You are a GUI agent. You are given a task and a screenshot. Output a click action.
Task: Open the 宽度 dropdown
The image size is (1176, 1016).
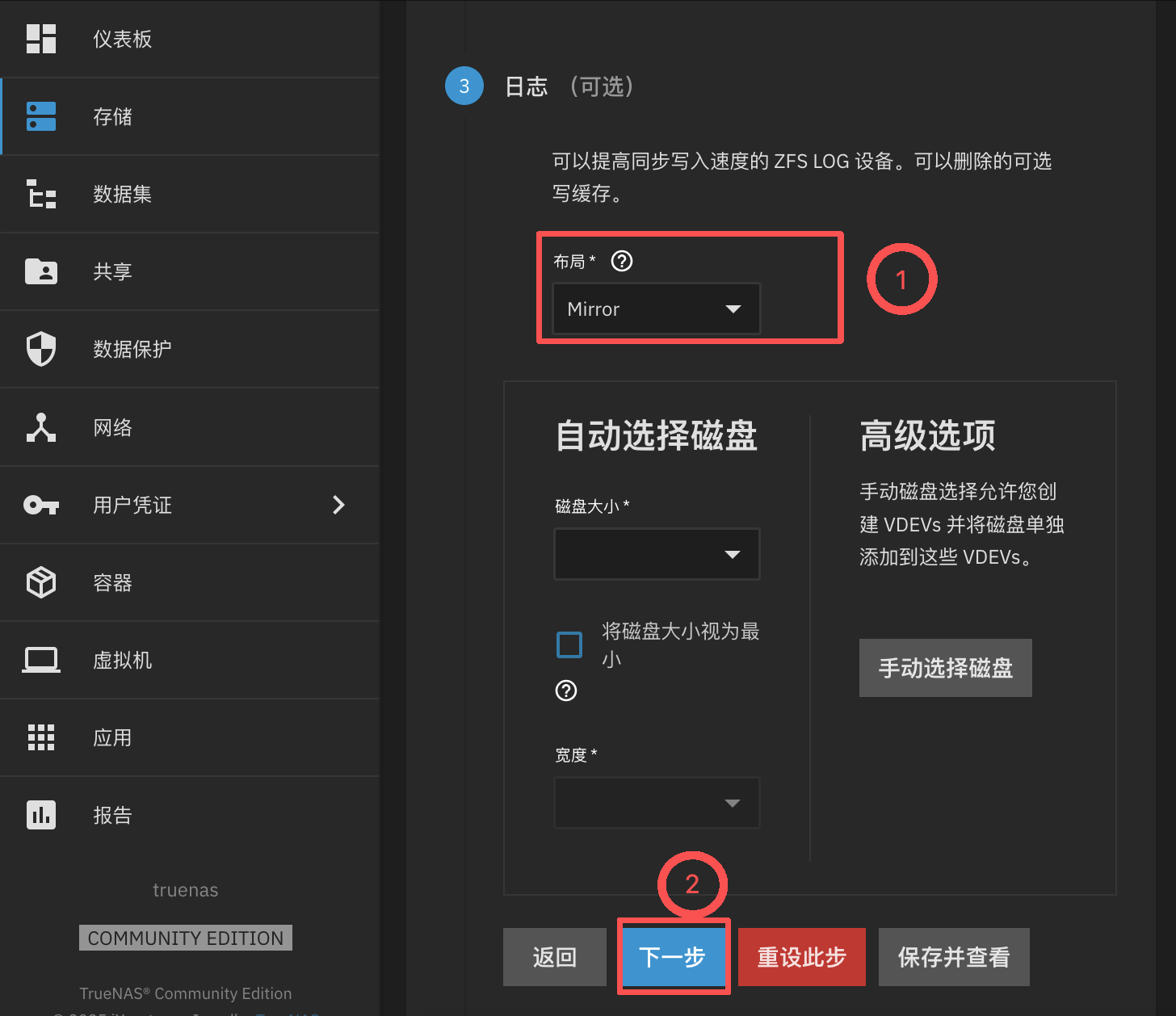pos(656,803)
